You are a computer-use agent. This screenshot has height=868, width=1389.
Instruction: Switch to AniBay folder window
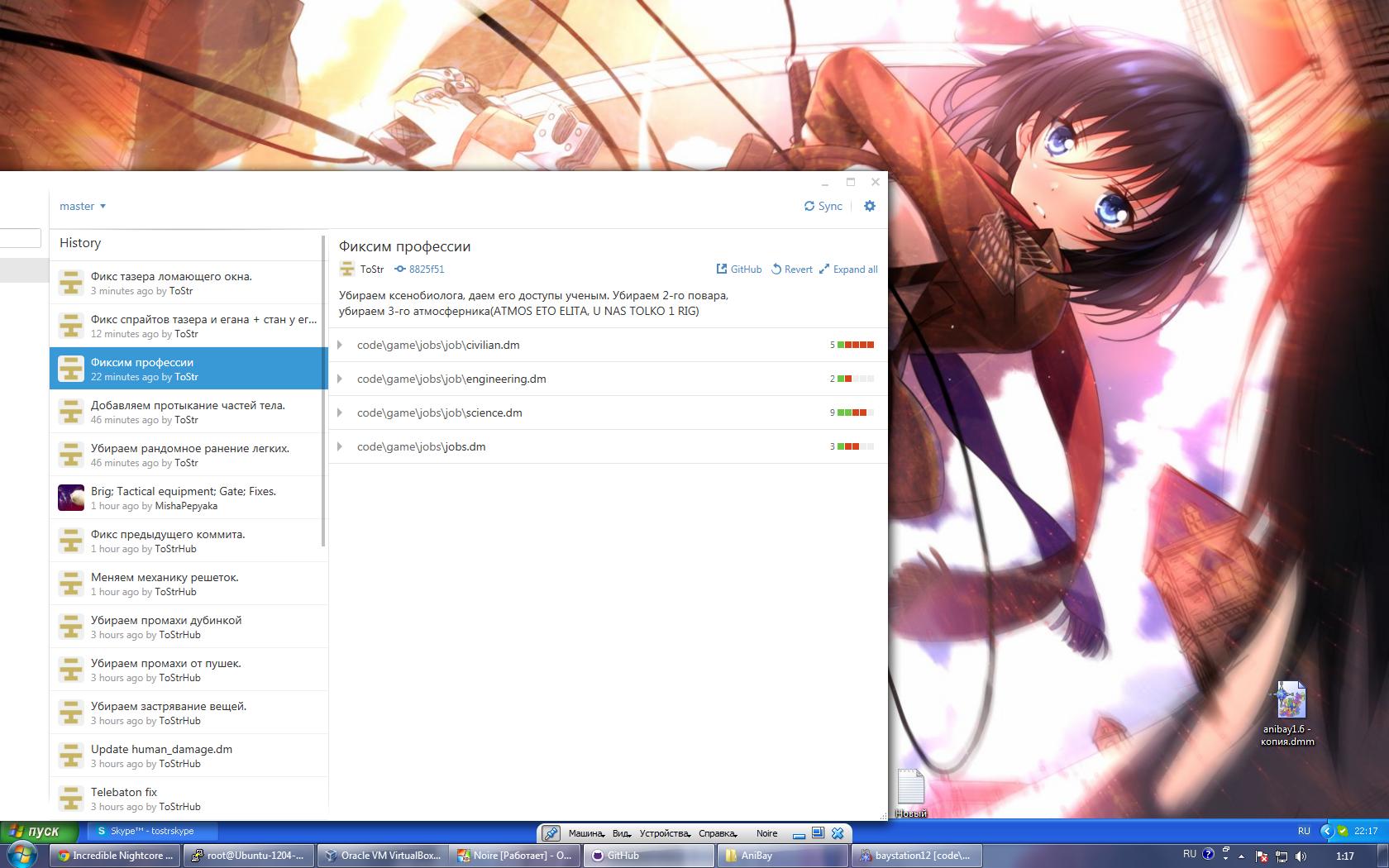[783, 856]
